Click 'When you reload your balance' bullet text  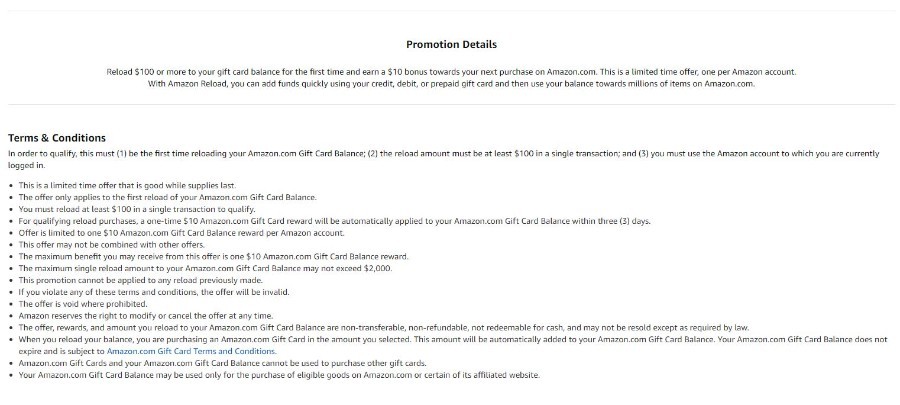pos(453,345)
